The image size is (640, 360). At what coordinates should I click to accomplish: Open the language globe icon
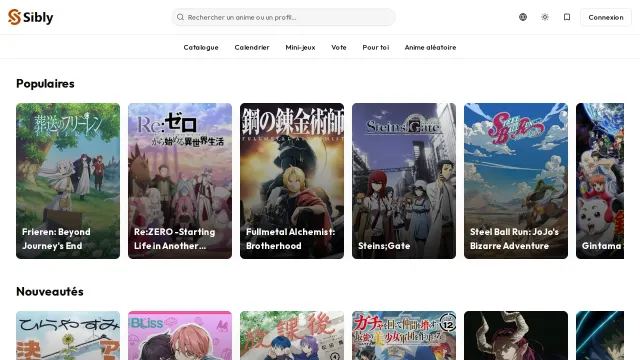pyautogui.click(x=523, y=17)
